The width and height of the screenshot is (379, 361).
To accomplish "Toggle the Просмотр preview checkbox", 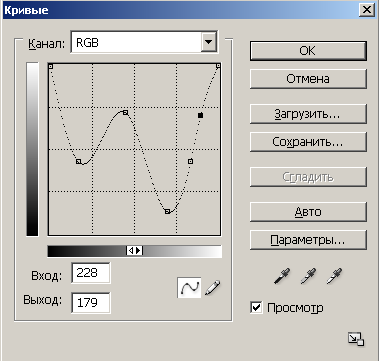I will tap(256, 308).
